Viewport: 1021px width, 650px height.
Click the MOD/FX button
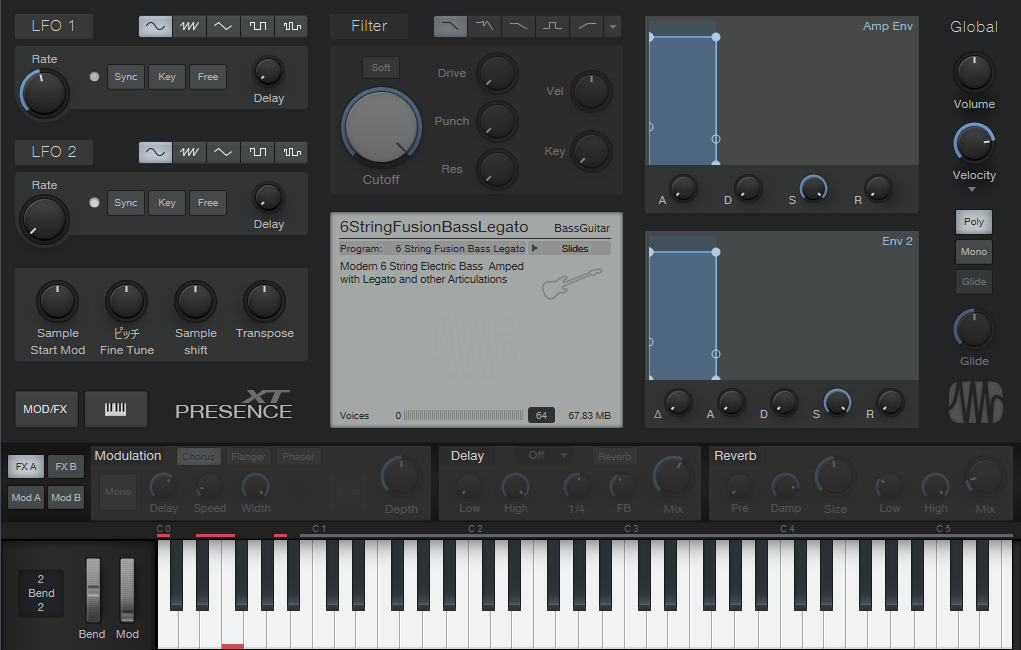click(45, 409)
